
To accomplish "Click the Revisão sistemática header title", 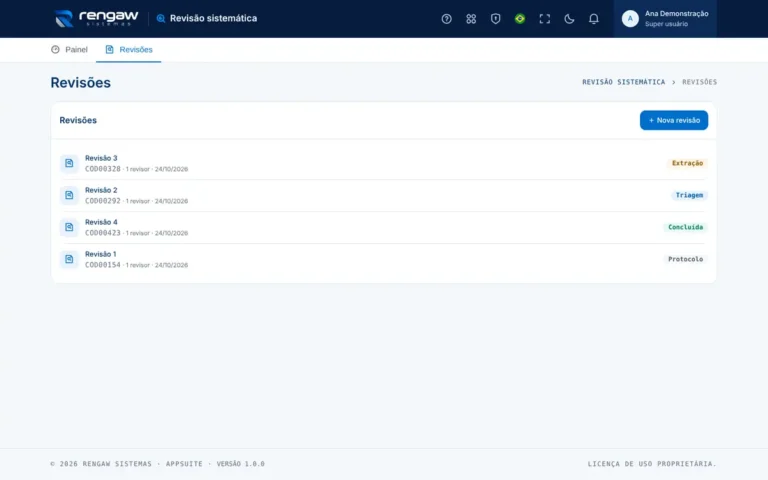I will [x=213, y=19].
